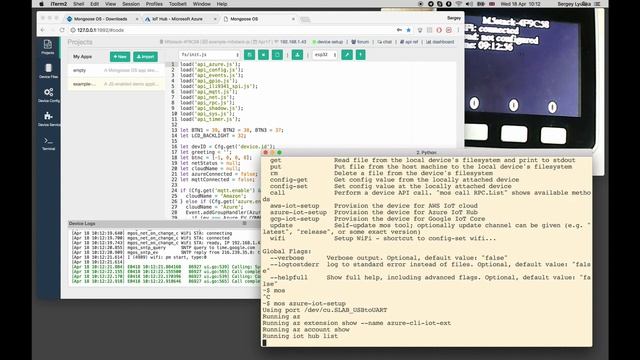Screen dimensions: 640x360
Task: Click the date and time in menu bar
Action: click(x=520, y=4)
